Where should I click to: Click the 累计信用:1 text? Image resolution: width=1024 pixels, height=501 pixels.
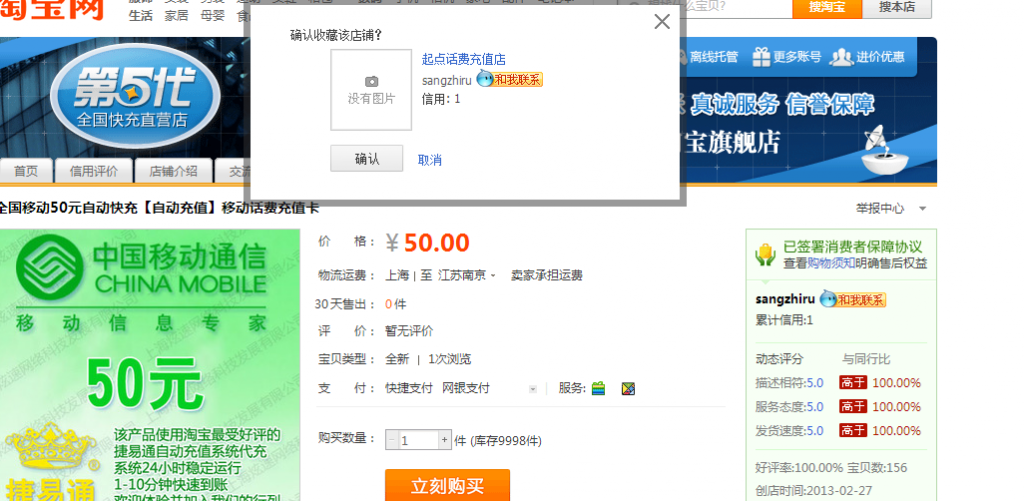[x=784, y=320]
